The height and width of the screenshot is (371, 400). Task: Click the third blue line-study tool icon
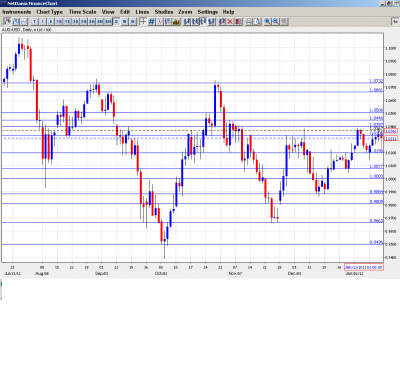pyautogui.click(x=203, y=22)
